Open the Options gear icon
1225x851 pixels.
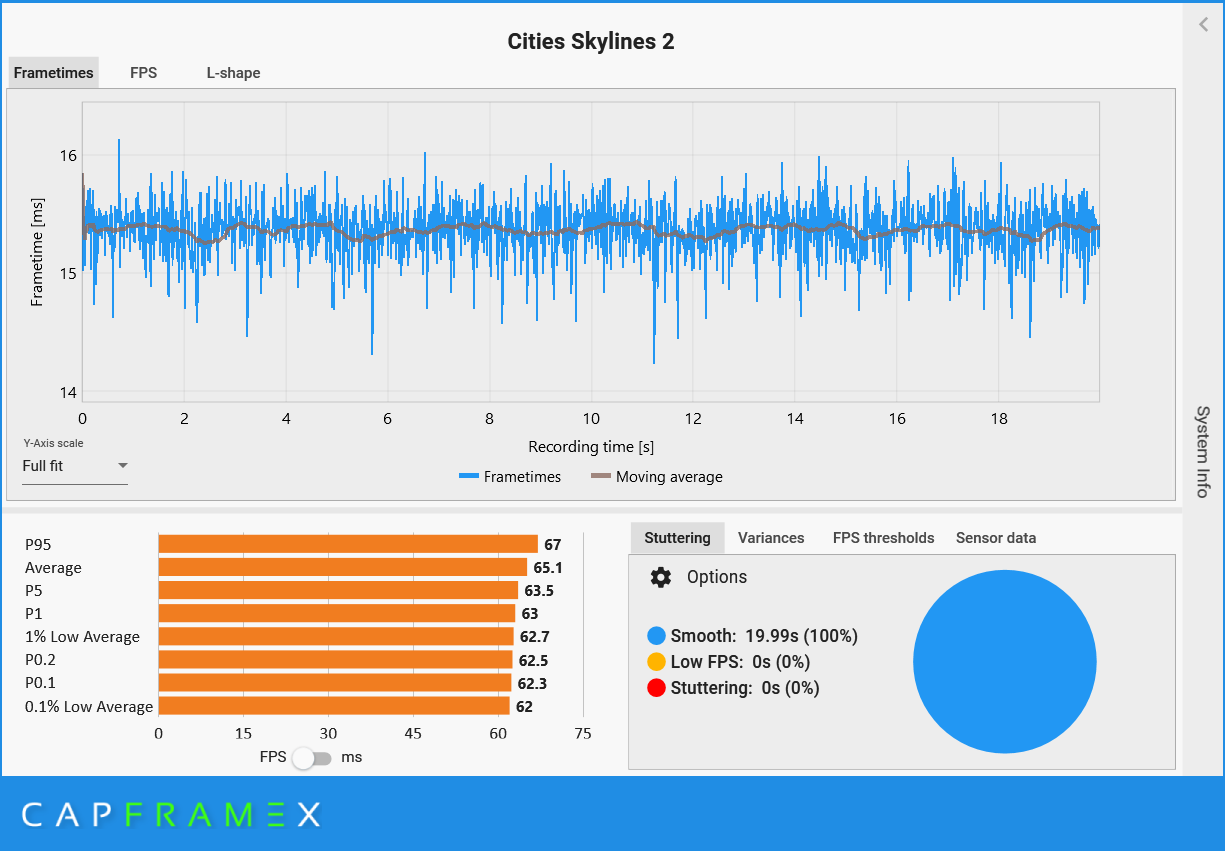click(660, 577)
